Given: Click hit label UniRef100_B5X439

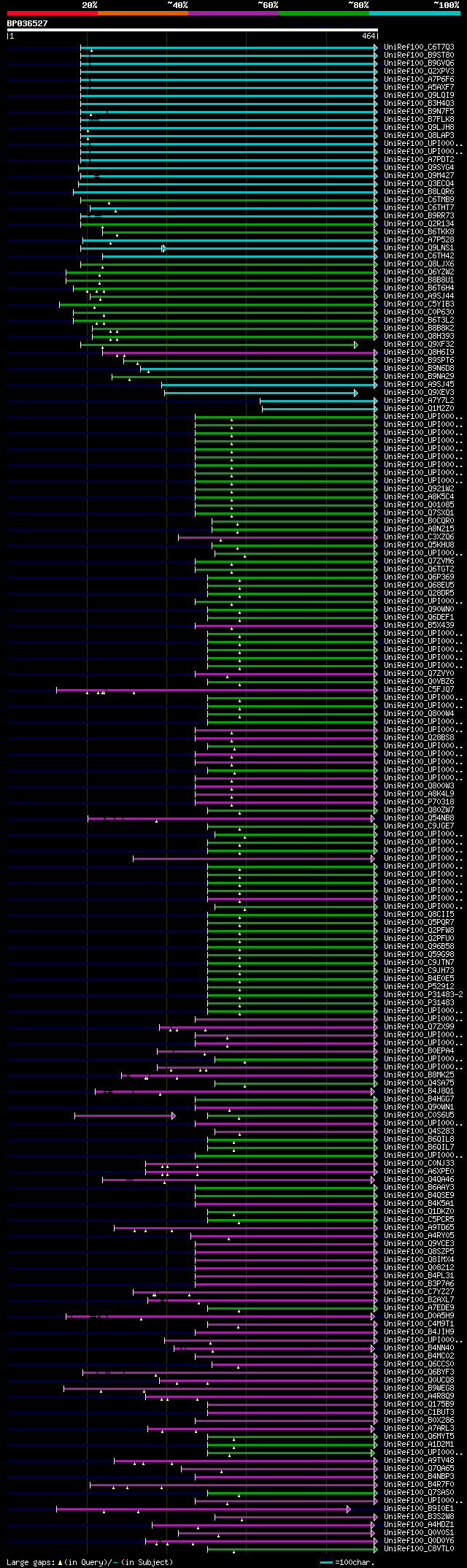Looking at the screenshot, I should click(x=419, y=626).
